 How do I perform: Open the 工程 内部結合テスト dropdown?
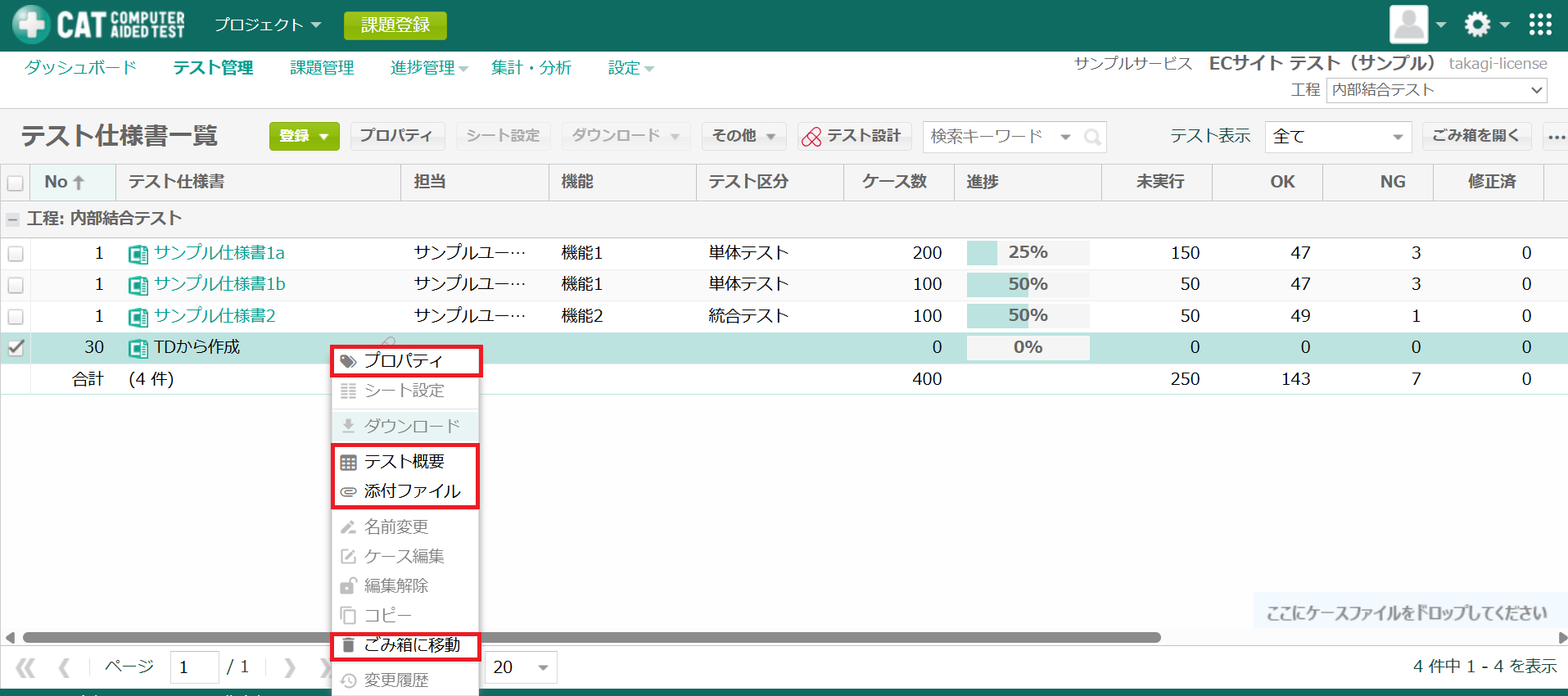[1436, 90]
